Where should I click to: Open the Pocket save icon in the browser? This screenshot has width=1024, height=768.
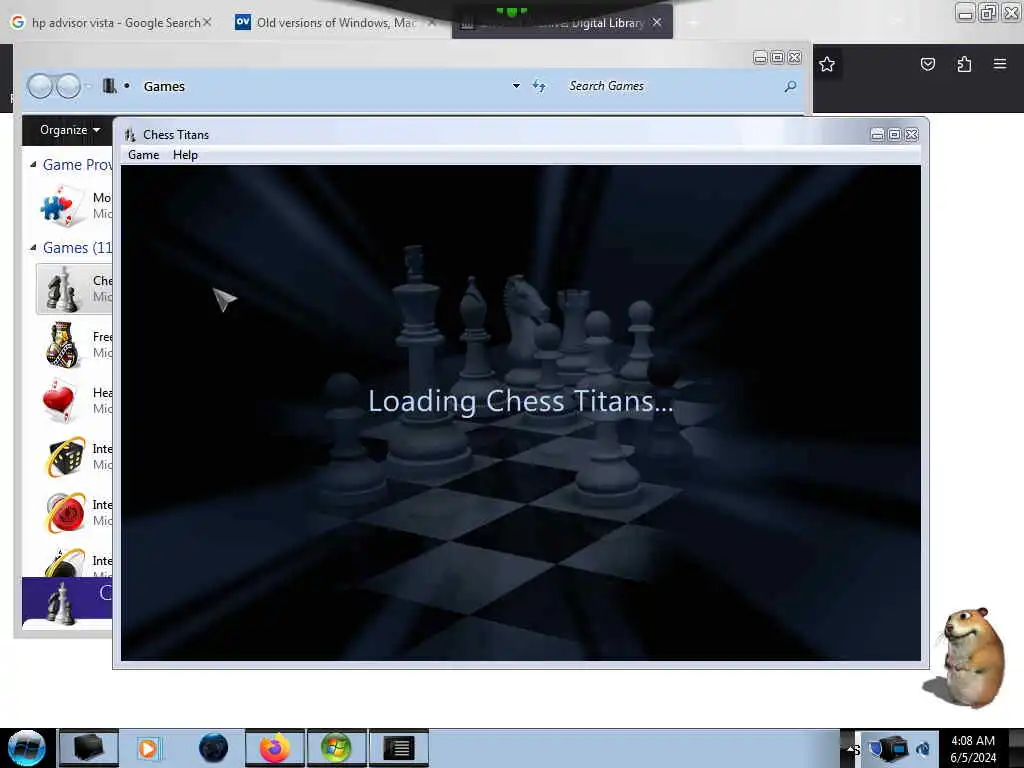click(x=927, y=64)
